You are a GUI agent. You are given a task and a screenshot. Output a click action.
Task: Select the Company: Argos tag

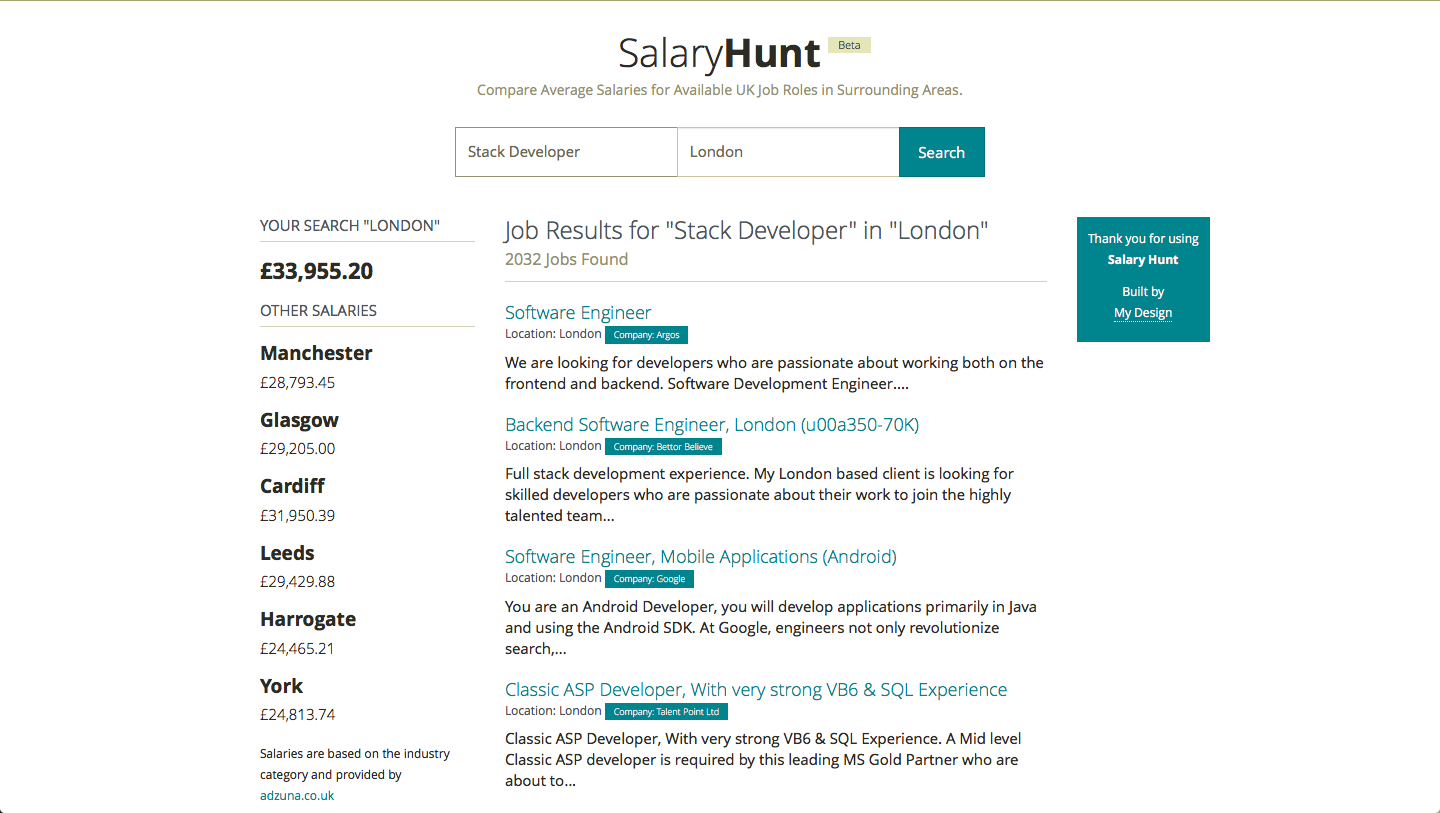pyautogui.click(x=646, y=335)
